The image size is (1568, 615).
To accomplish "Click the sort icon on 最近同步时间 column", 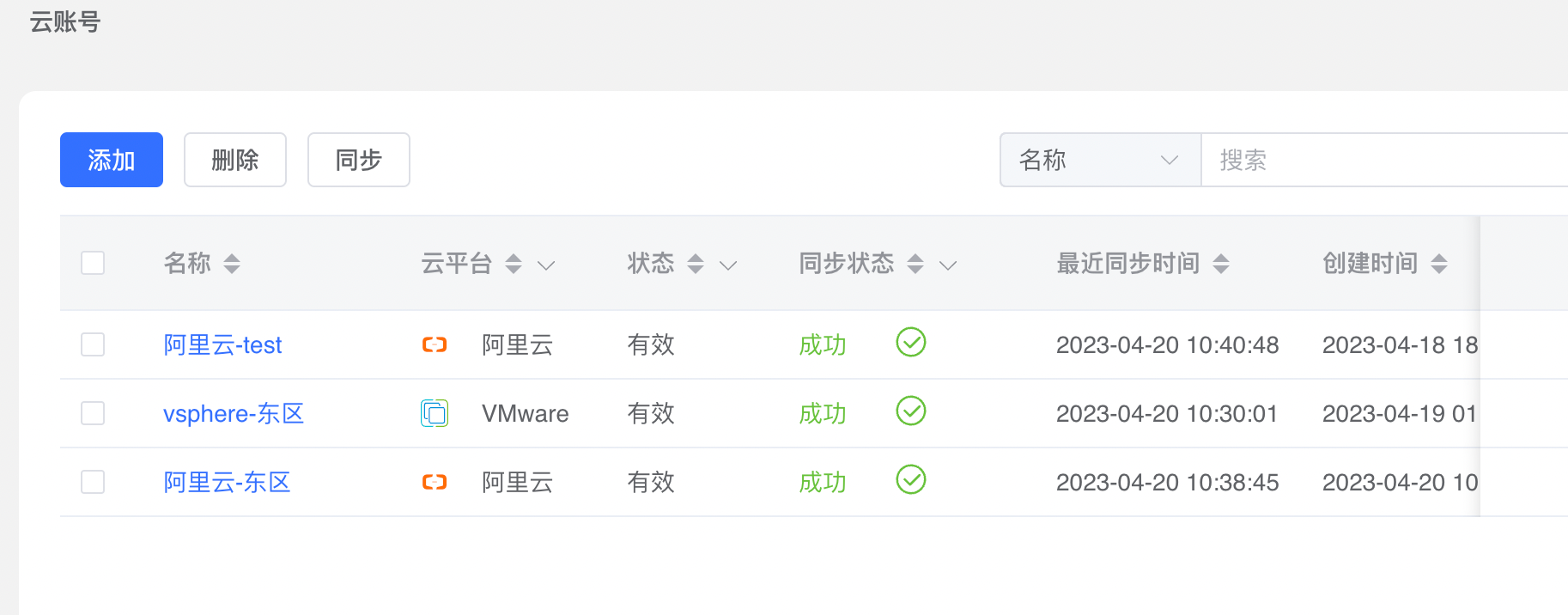I will [x=1221, y=264].
